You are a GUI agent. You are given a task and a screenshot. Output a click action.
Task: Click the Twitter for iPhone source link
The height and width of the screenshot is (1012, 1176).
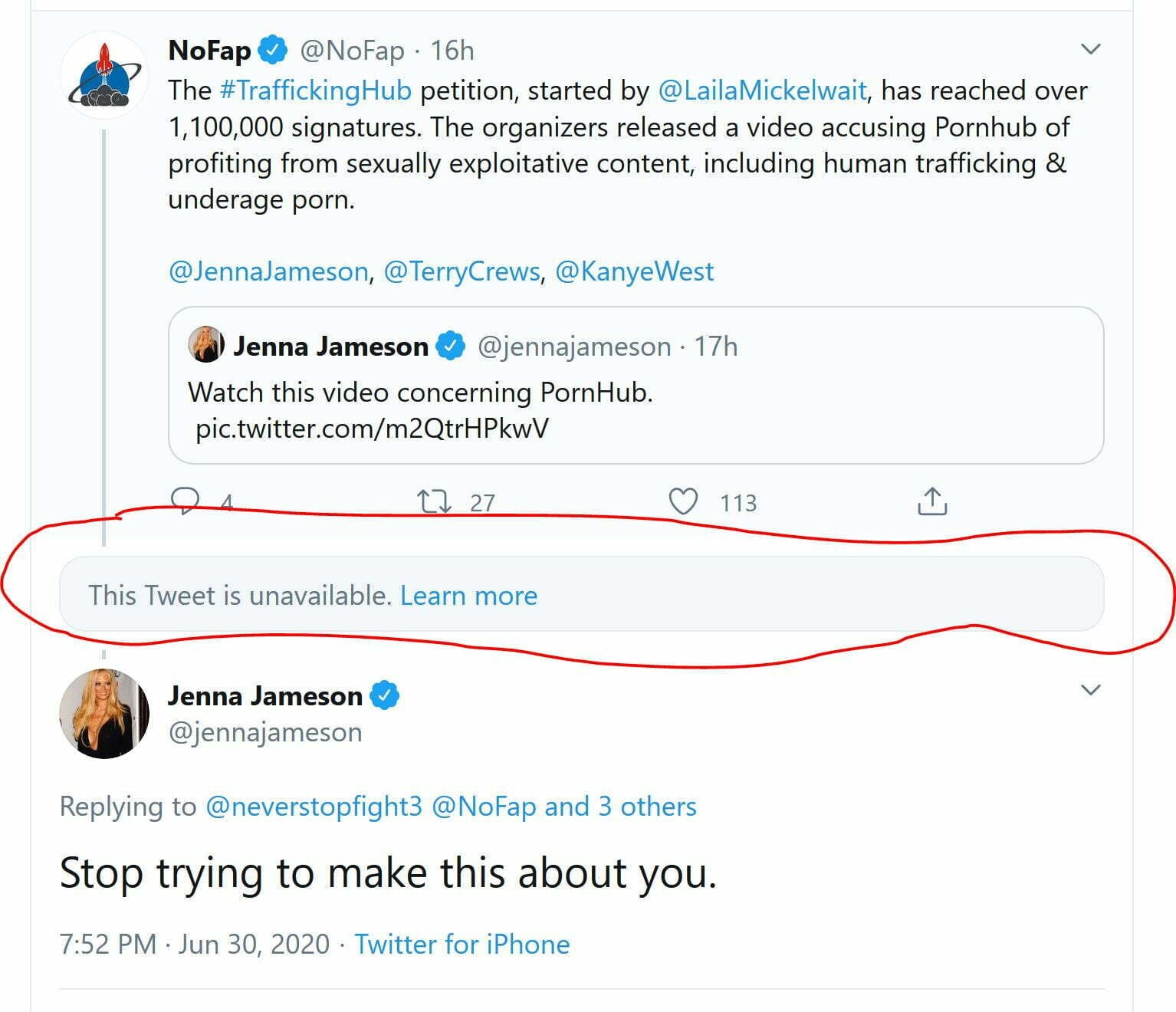(462, 944)
